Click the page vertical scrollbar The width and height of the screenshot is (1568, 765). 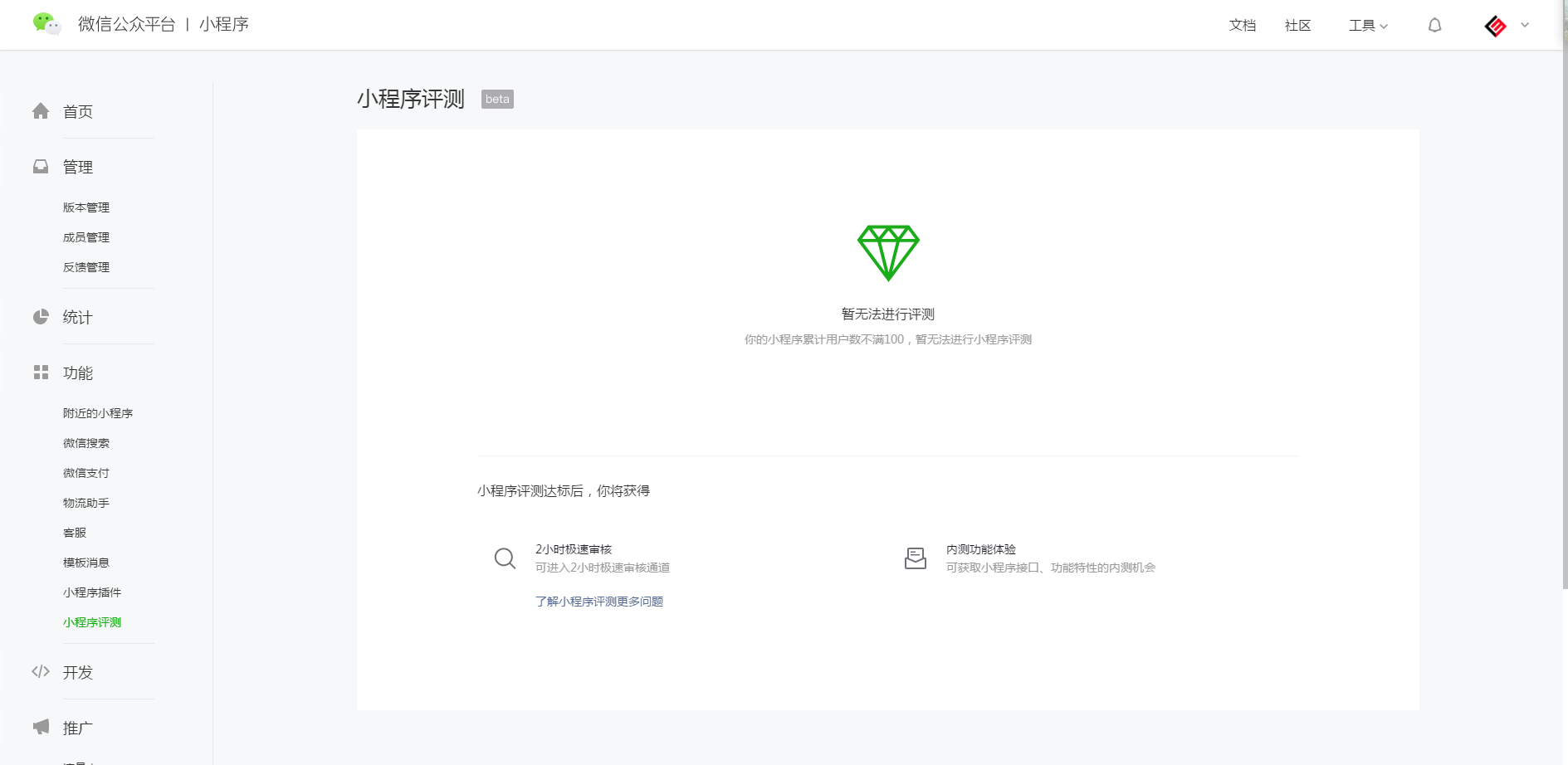point(1565,295)
